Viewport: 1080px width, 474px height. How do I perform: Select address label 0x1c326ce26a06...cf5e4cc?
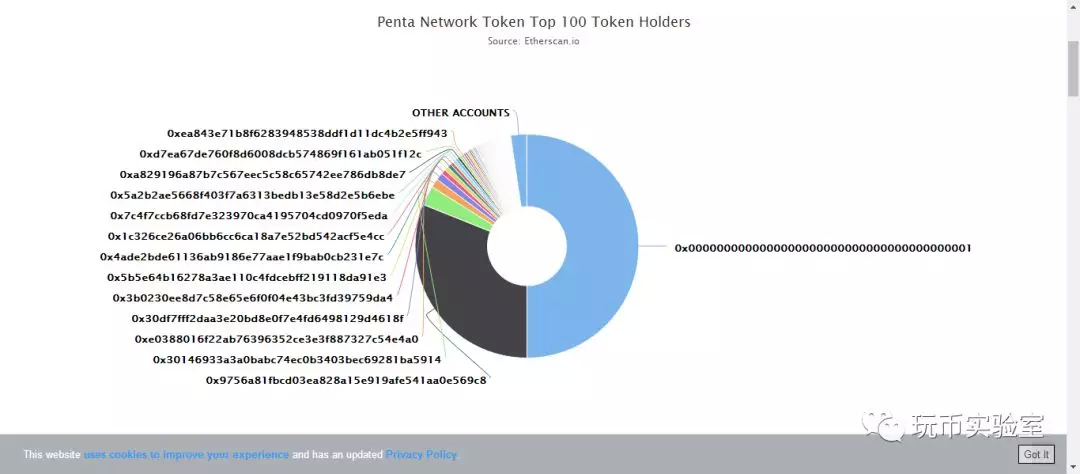pyautogui.click(x=246, y=236)
